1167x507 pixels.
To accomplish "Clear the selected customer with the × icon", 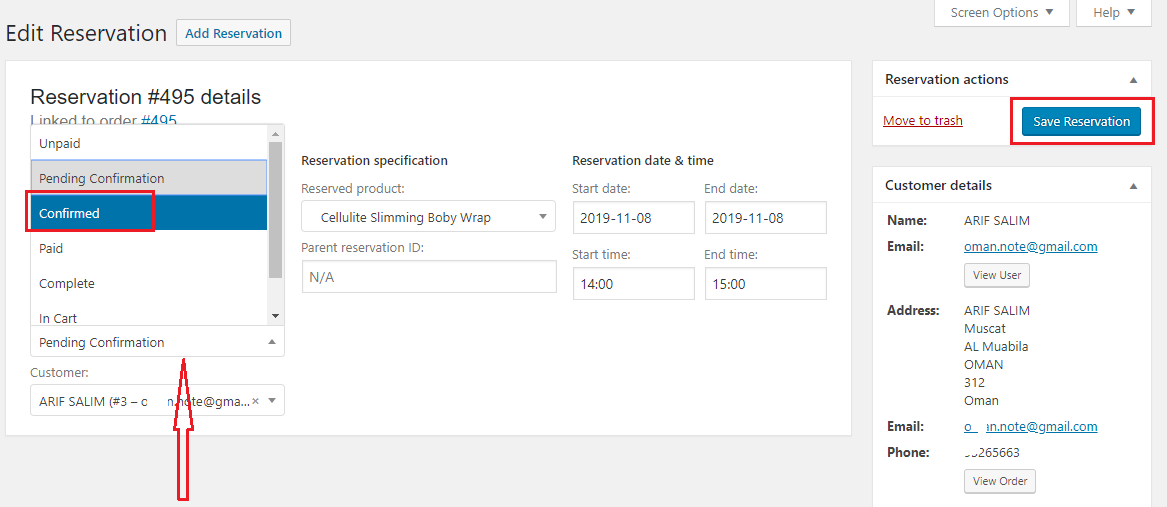I will coord(255,401).
